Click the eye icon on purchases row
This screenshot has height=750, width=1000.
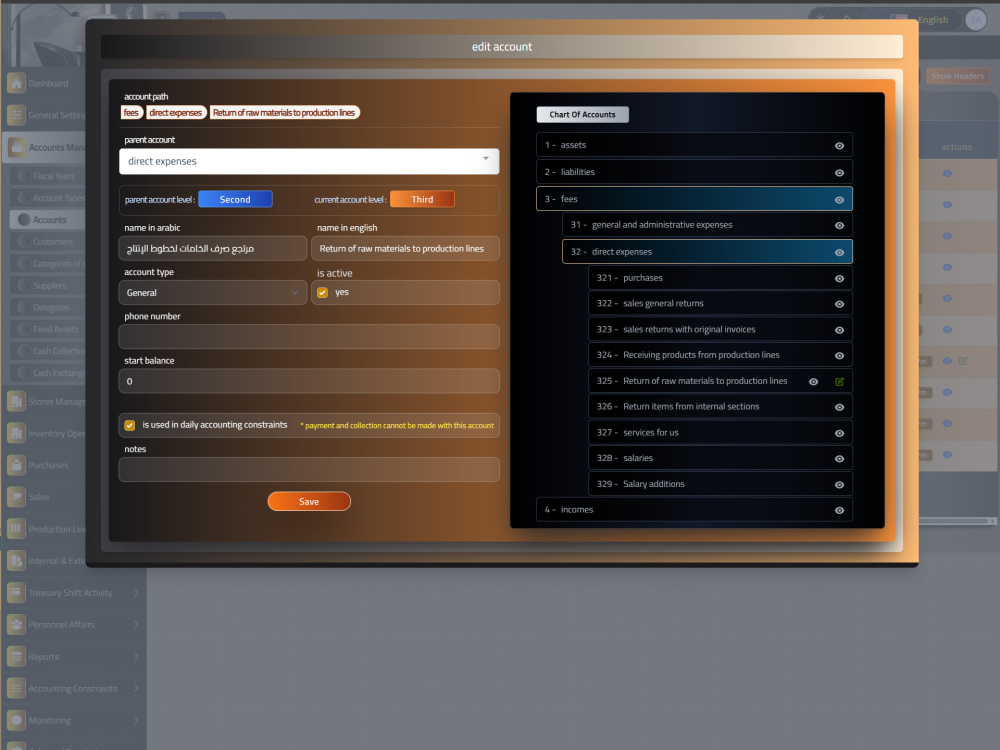[x=839, y=279]
